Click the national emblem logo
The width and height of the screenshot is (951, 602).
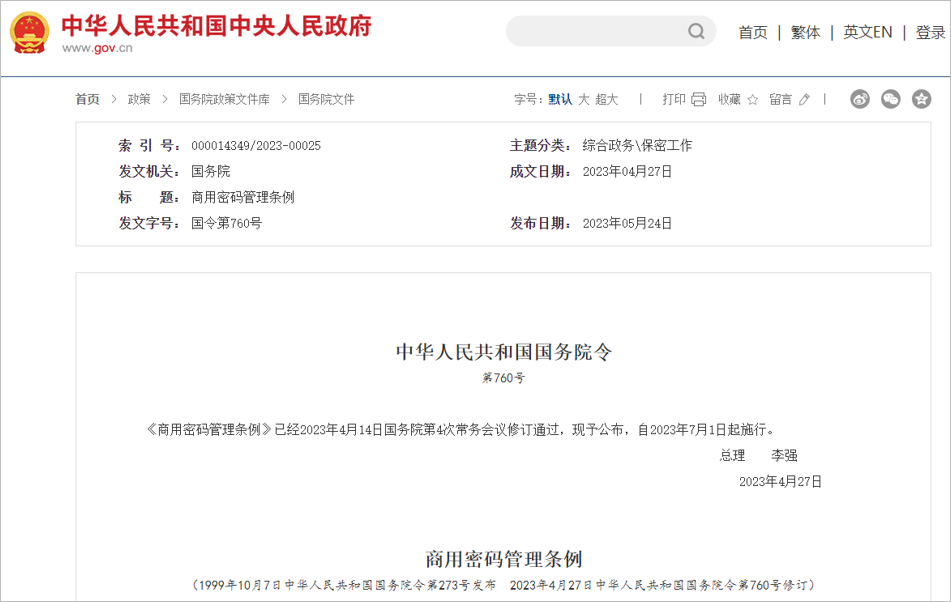tap(29, 33)
